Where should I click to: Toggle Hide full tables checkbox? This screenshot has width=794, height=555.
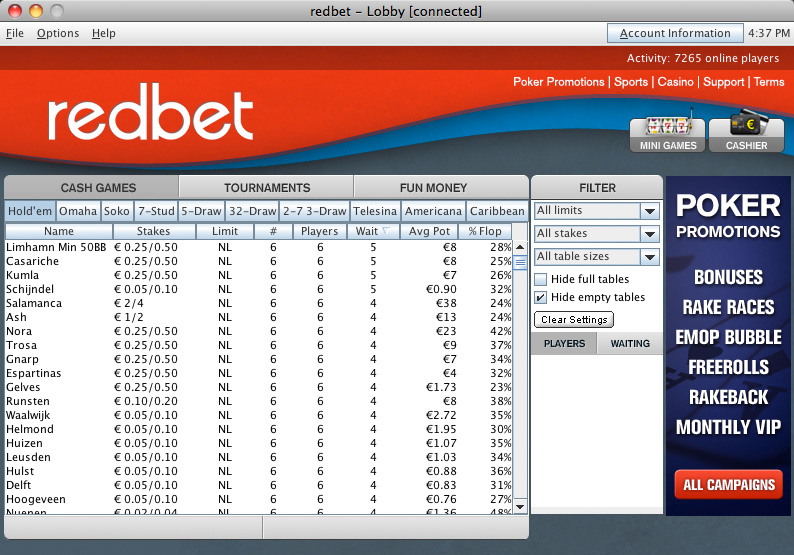pyautogui.click(x=541, y=279)
